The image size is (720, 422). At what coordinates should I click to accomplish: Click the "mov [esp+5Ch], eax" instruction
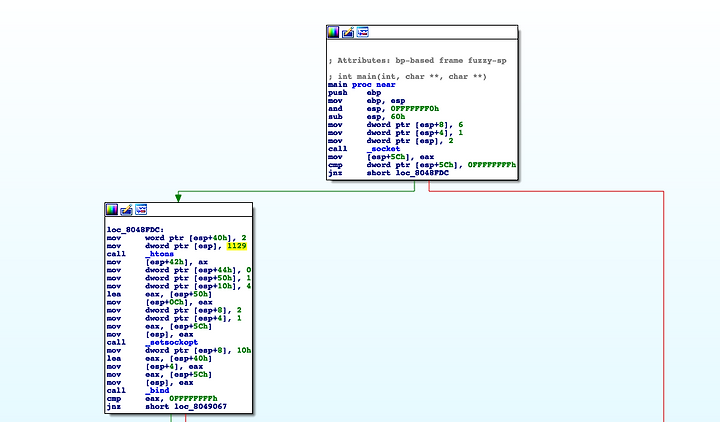click(x=381, y=157)
